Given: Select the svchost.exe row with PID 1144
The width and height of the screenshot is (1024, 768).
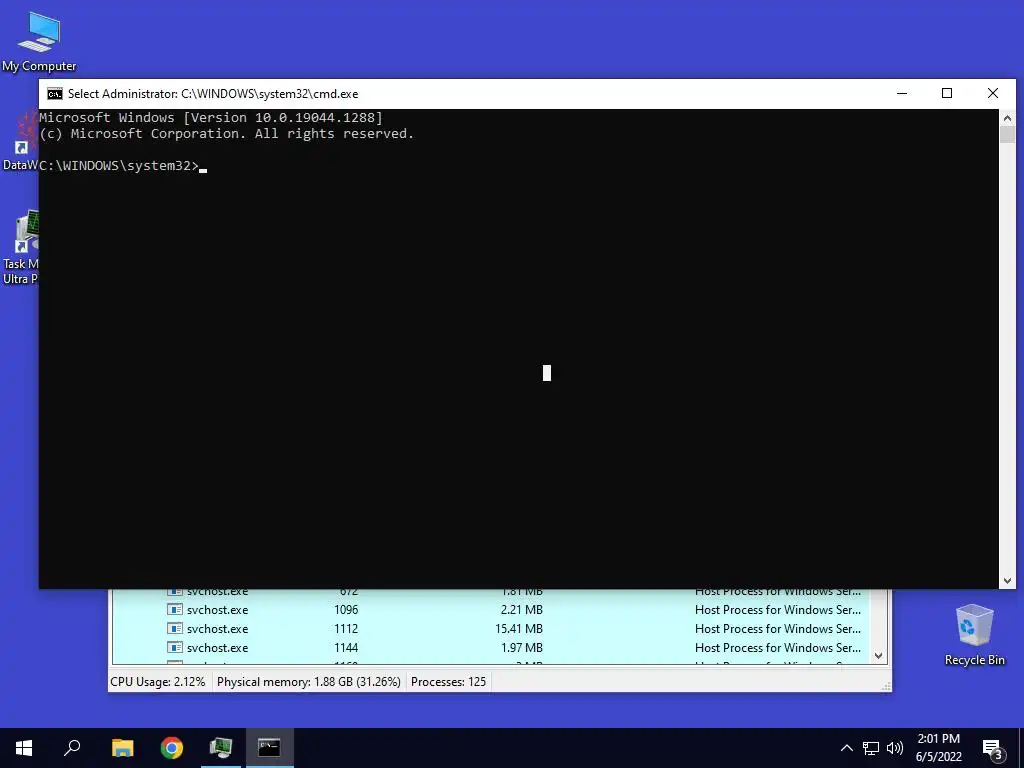Looking at the screenshot, I should pos(490,648).
